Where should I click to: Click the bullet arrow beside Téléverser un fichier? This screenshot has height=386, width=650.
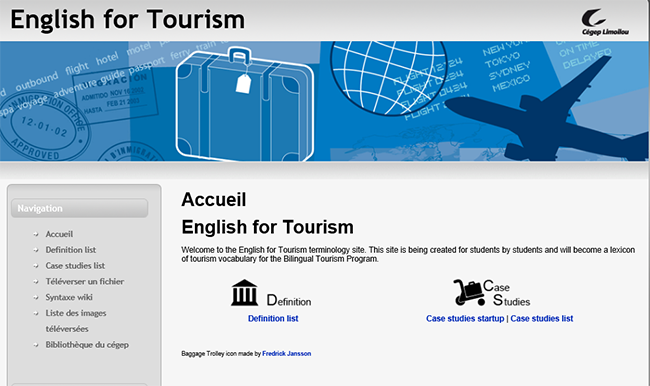click(x=36, y=282)
